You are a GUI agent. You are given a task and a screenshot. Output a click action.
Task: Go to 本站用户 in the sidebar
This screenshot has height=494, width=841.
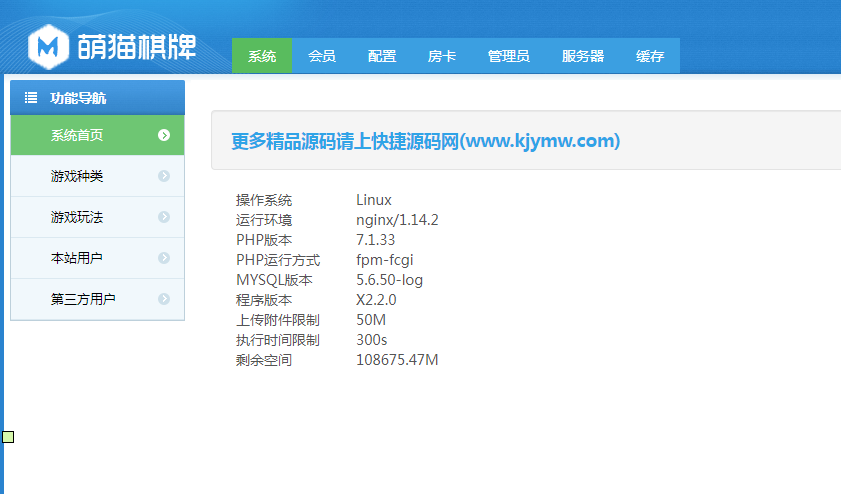[x=77, y=258]
